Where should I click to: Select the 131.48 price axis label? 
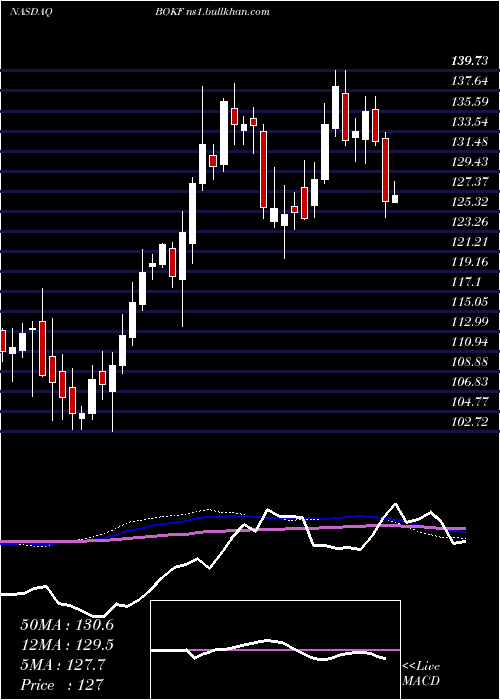[469, 142]
